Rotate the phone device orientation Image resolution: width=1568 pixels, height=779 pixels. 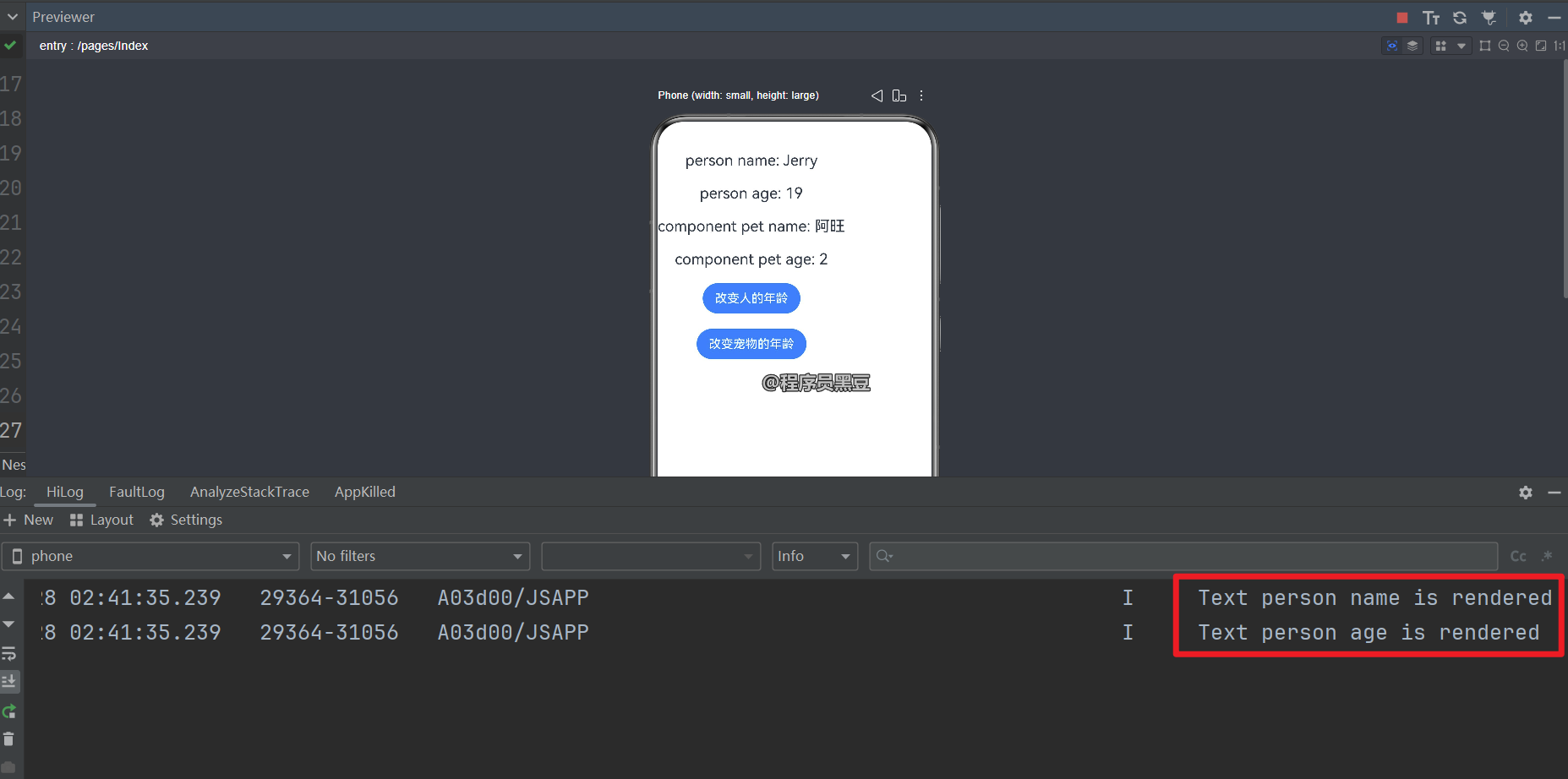(899, 95)
